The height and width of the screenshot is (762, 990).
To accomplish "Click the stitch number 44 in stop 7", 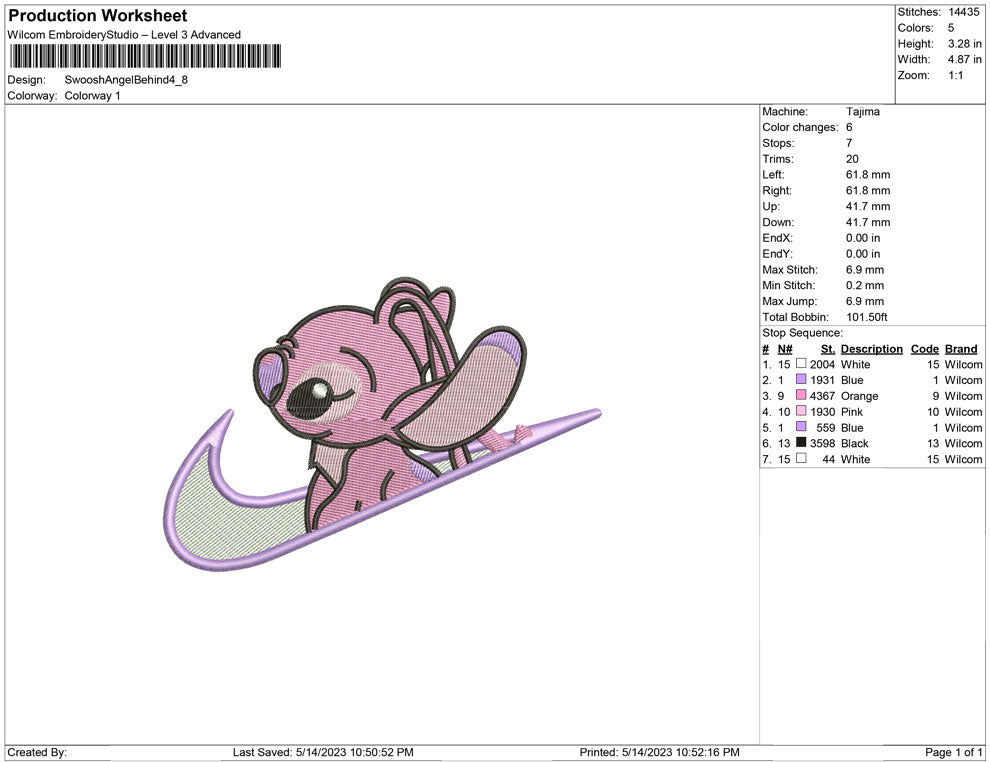I will point(829,459).
